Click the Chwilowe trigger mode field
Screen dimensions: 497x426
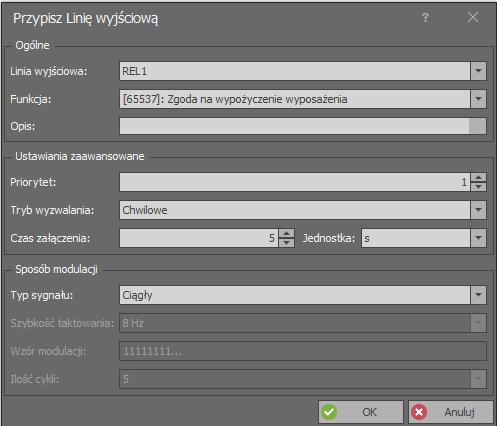tap(295, 210)
